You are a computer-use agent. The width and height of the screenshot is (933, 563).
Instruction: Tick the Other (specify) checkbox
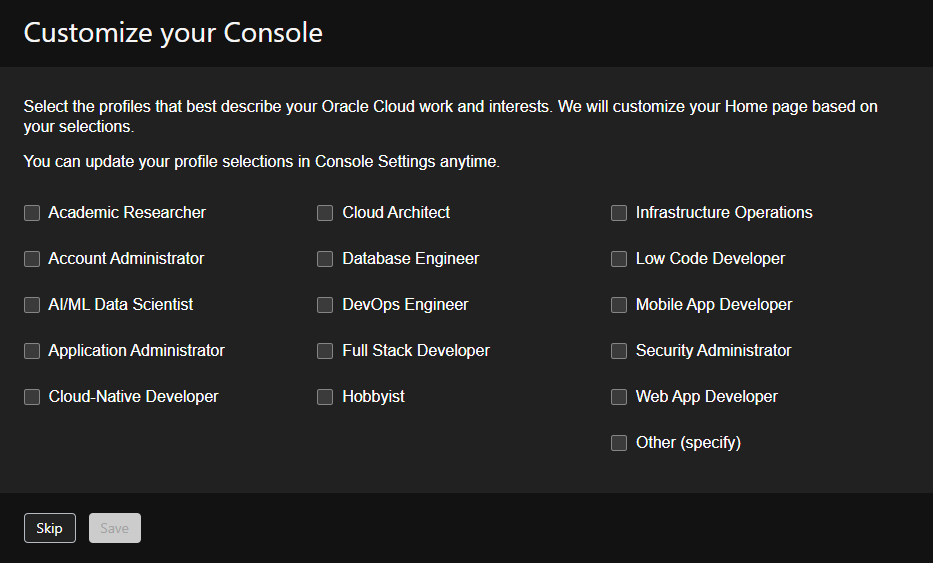pos(619,443)
